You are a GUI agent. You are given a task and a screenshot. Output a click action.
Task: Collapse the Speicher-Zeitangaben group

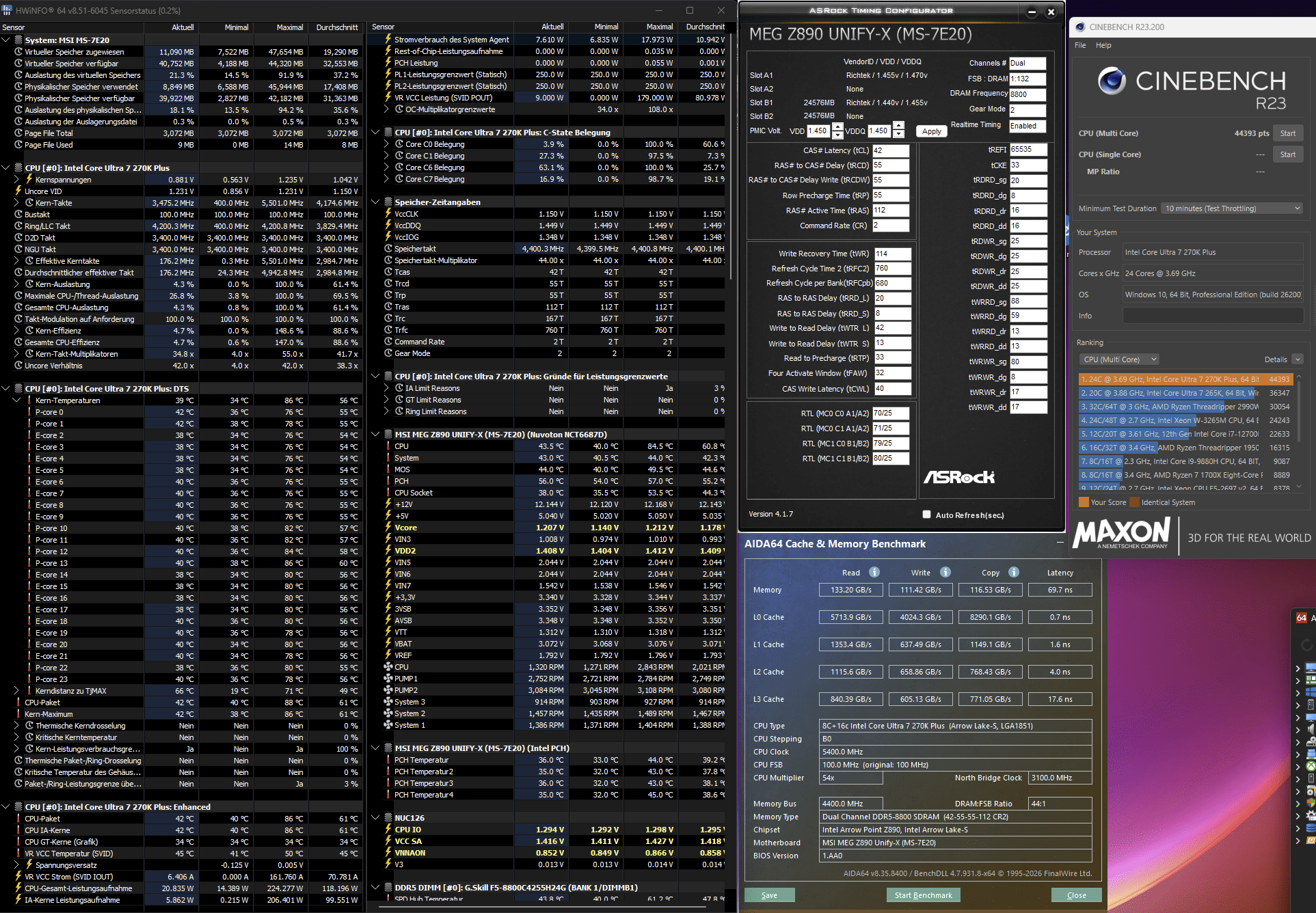(375, 202)
